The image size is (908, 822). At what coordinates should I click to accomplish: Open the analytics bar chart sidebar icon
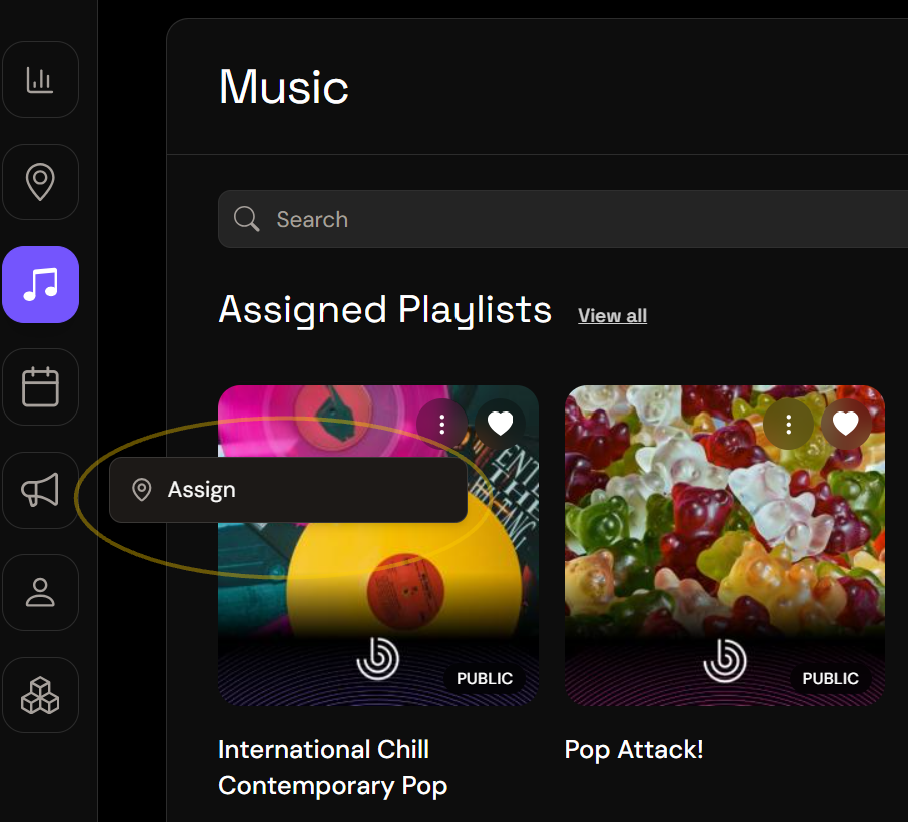(40, 79)
